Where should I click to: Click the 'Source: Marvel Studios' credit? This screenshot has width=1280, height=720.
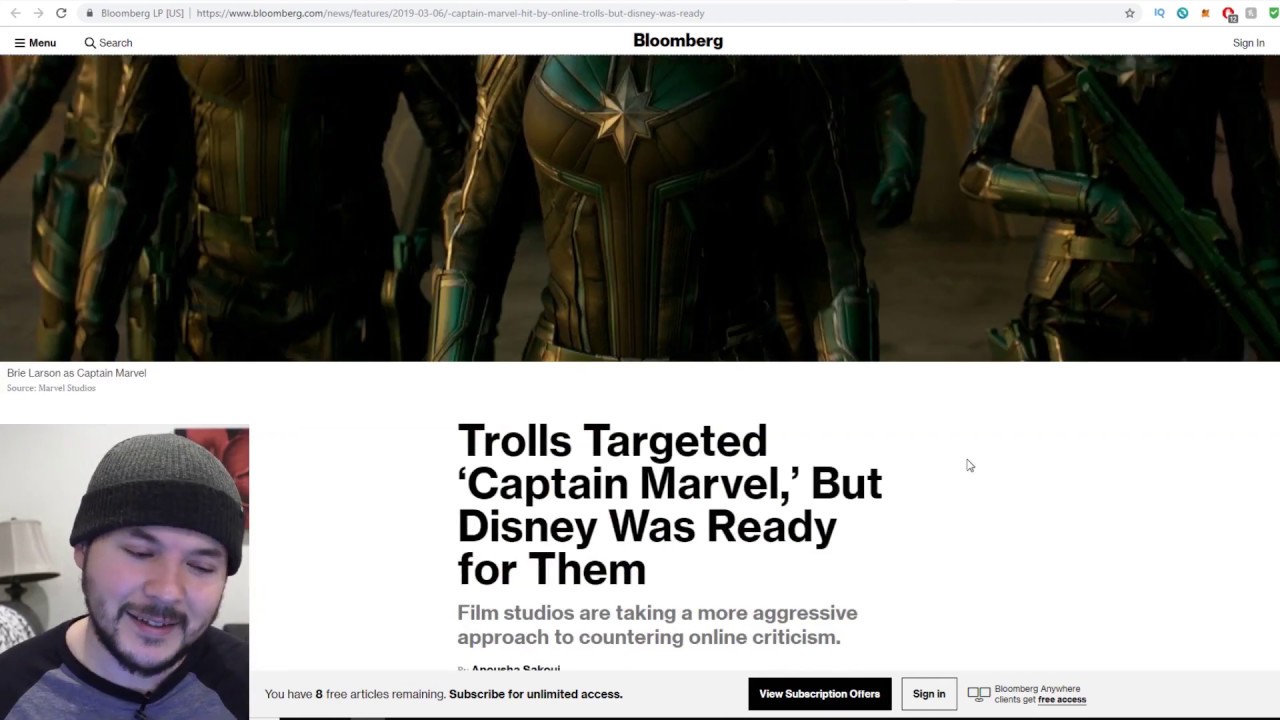coord(51,388)
